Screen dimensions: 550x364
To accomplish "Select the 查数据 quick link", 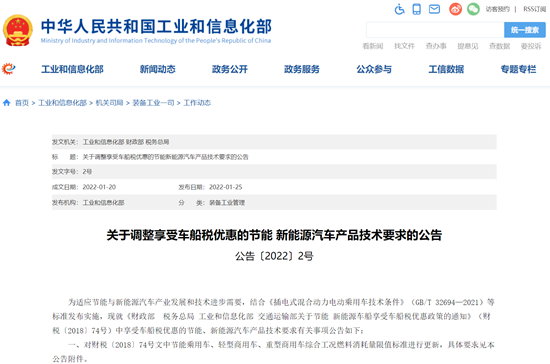I will (x=499, y=46).
